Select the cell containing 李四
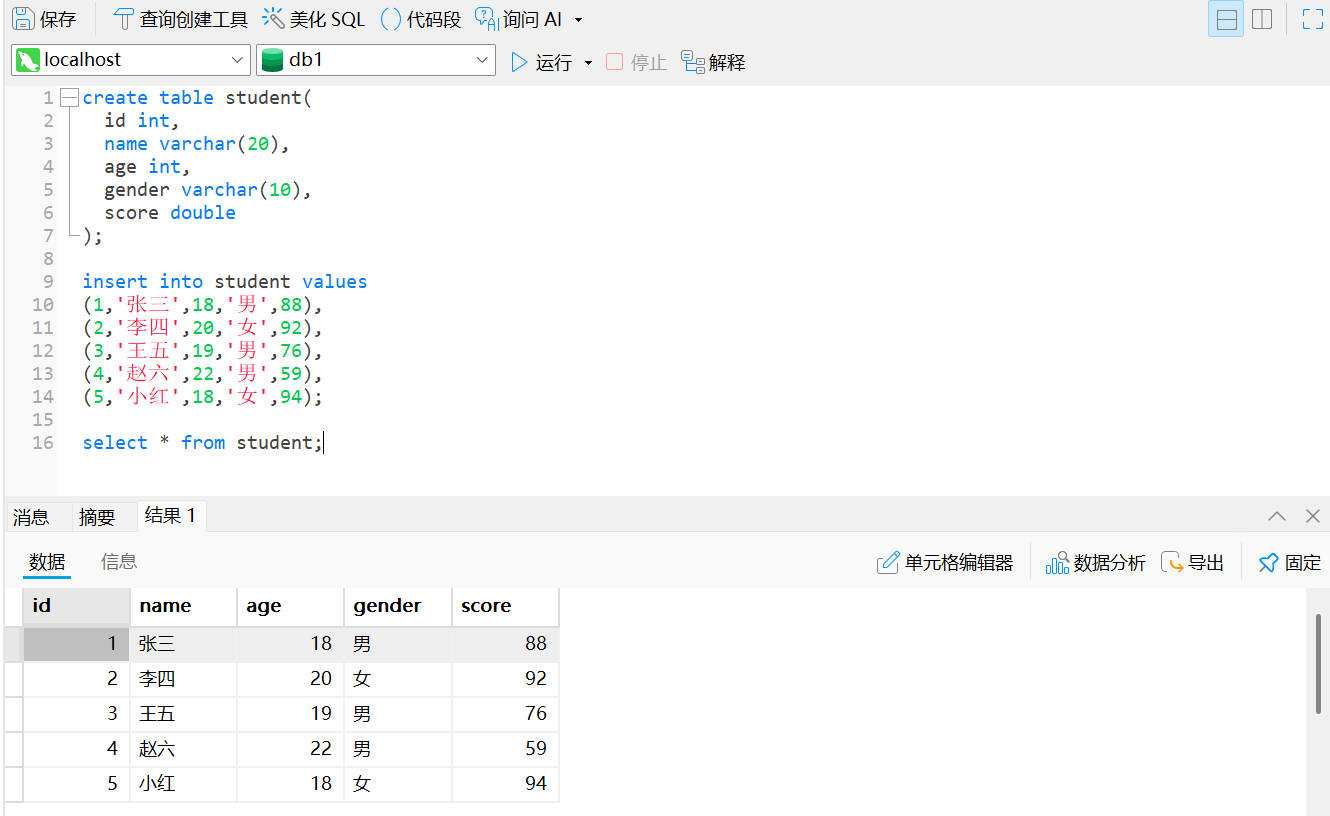 (184, 679)
